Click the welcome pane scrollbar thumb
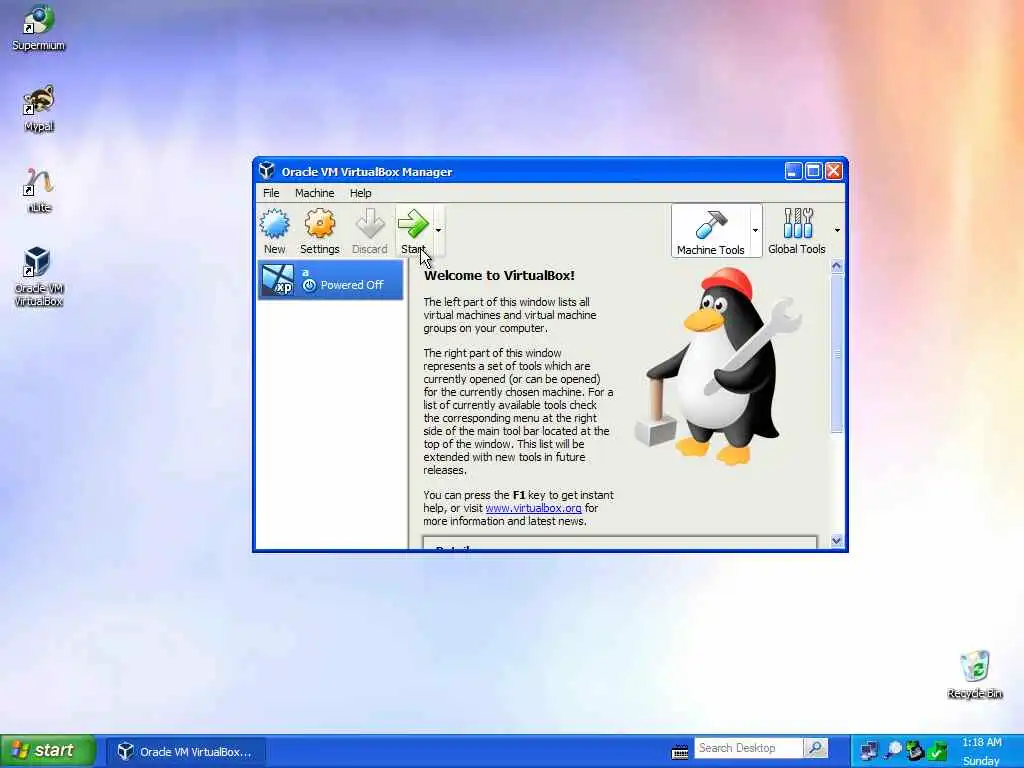The image size is (1024, 768). (x=837, y=354)
